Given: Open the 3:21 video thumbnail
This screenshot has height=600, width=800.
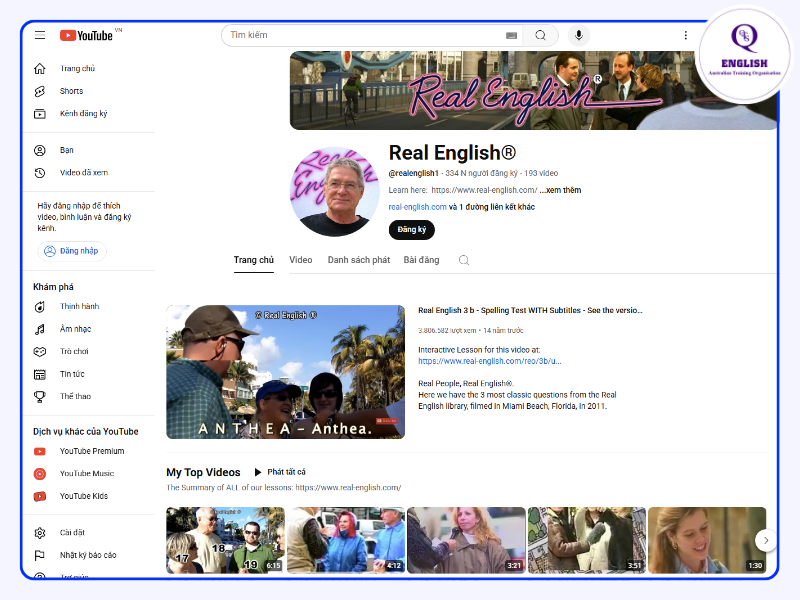Looking at the screenshot, I should [466, 540].
